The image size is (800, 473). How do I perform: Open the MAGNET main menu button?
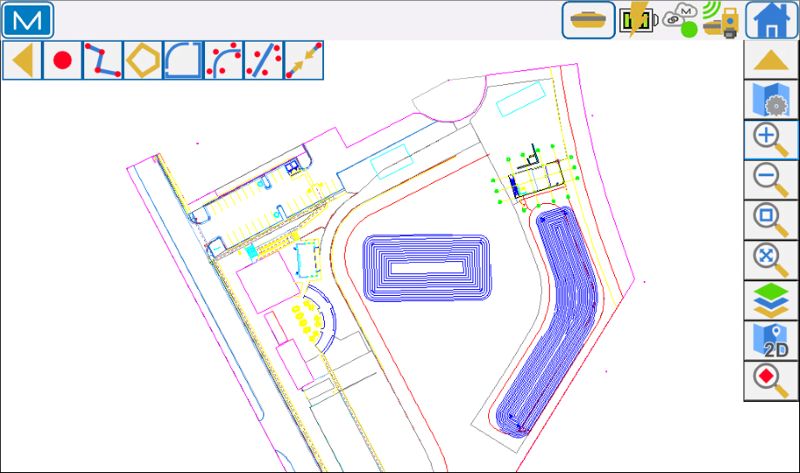[x=28, y=20]
